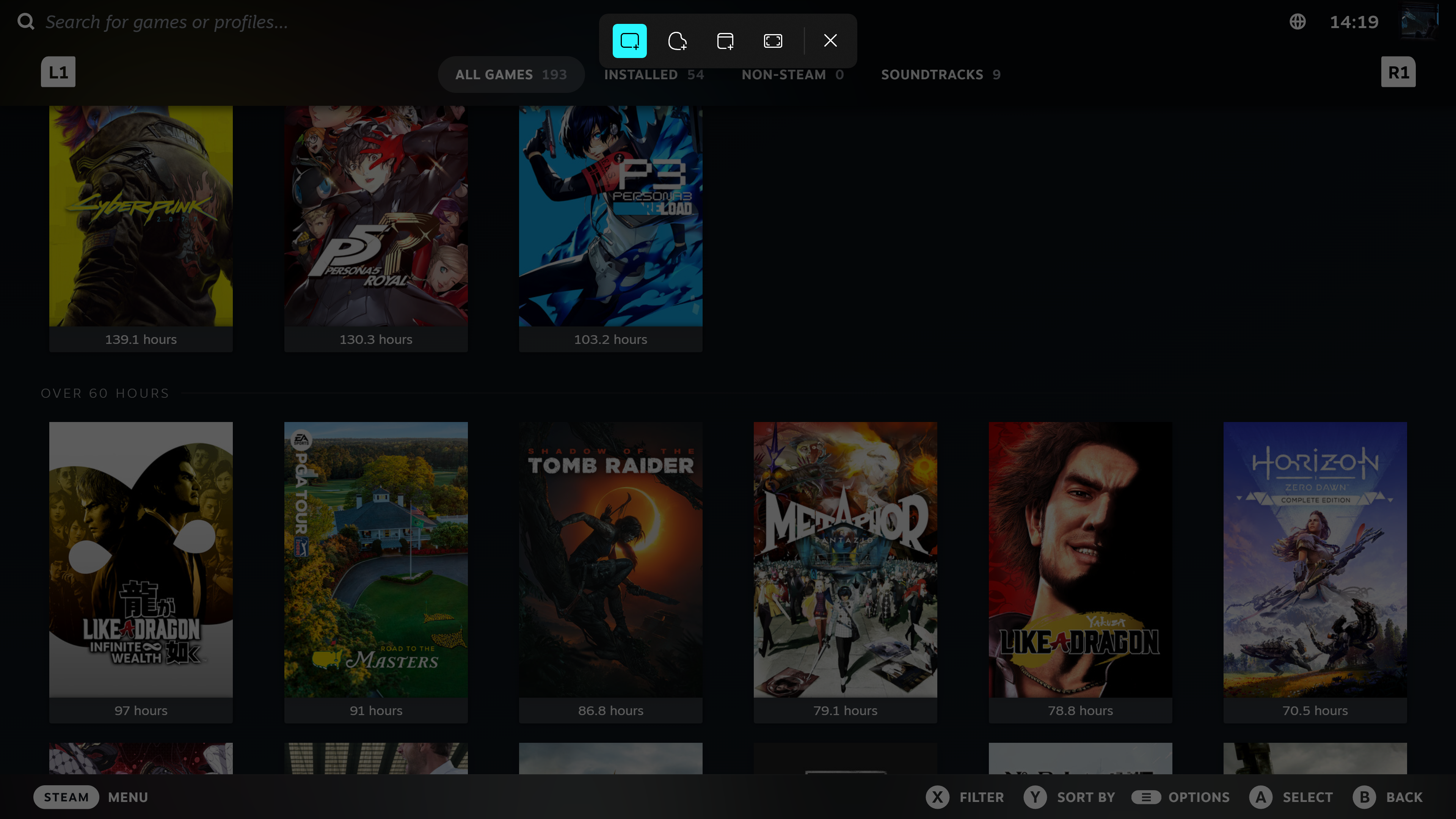Viewport: 1456px width, 819px height.
Task: Click the L1 bumper icon
Action: coord(58,72)
